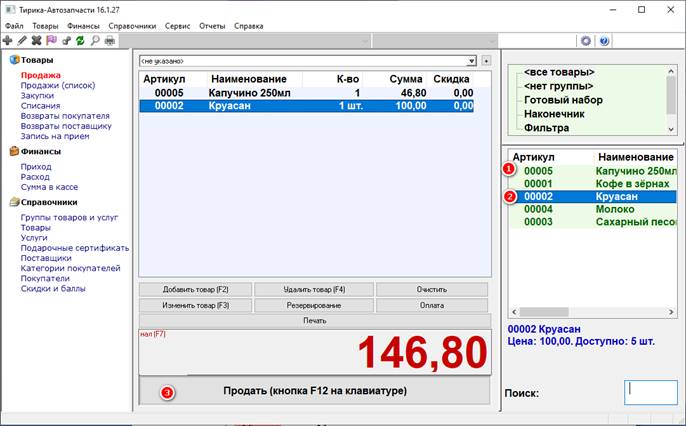
Task: Click the link/copy toolbar icon
Action: click(x=66, y=41)
